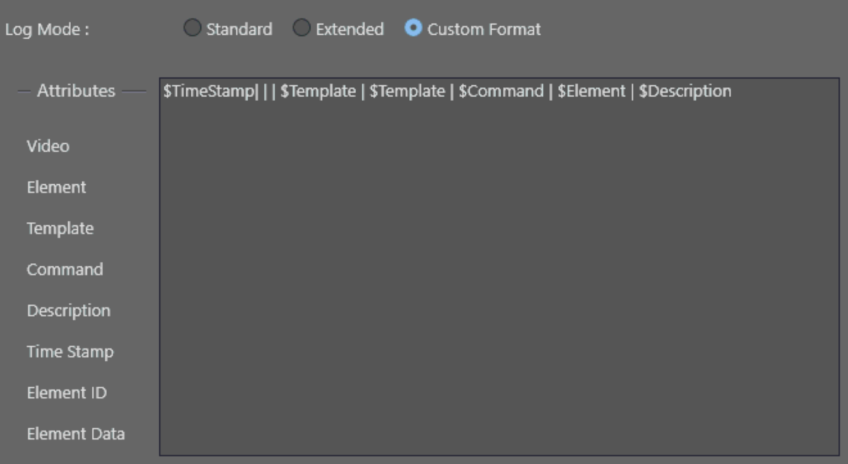
Task: Click the empty area of the format text box
Action: tap(498, 280)
